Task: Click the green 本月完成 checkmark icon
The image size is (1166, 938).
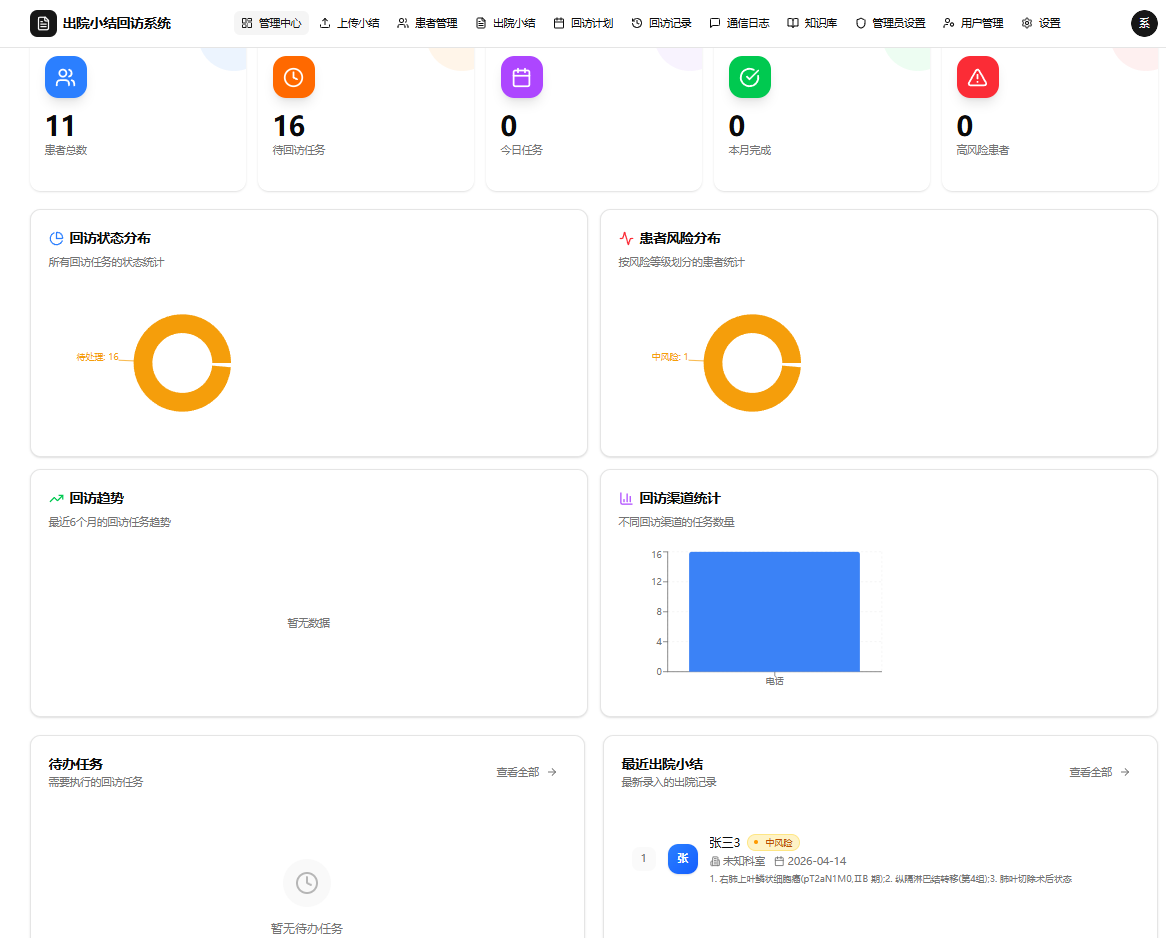Action: (x=750, y=77)
